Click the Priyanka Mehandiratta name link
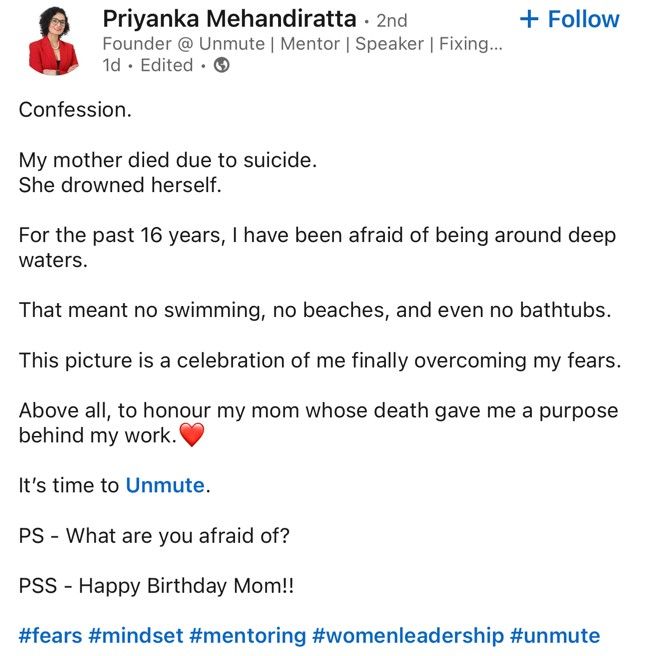 tap(229, 19)
